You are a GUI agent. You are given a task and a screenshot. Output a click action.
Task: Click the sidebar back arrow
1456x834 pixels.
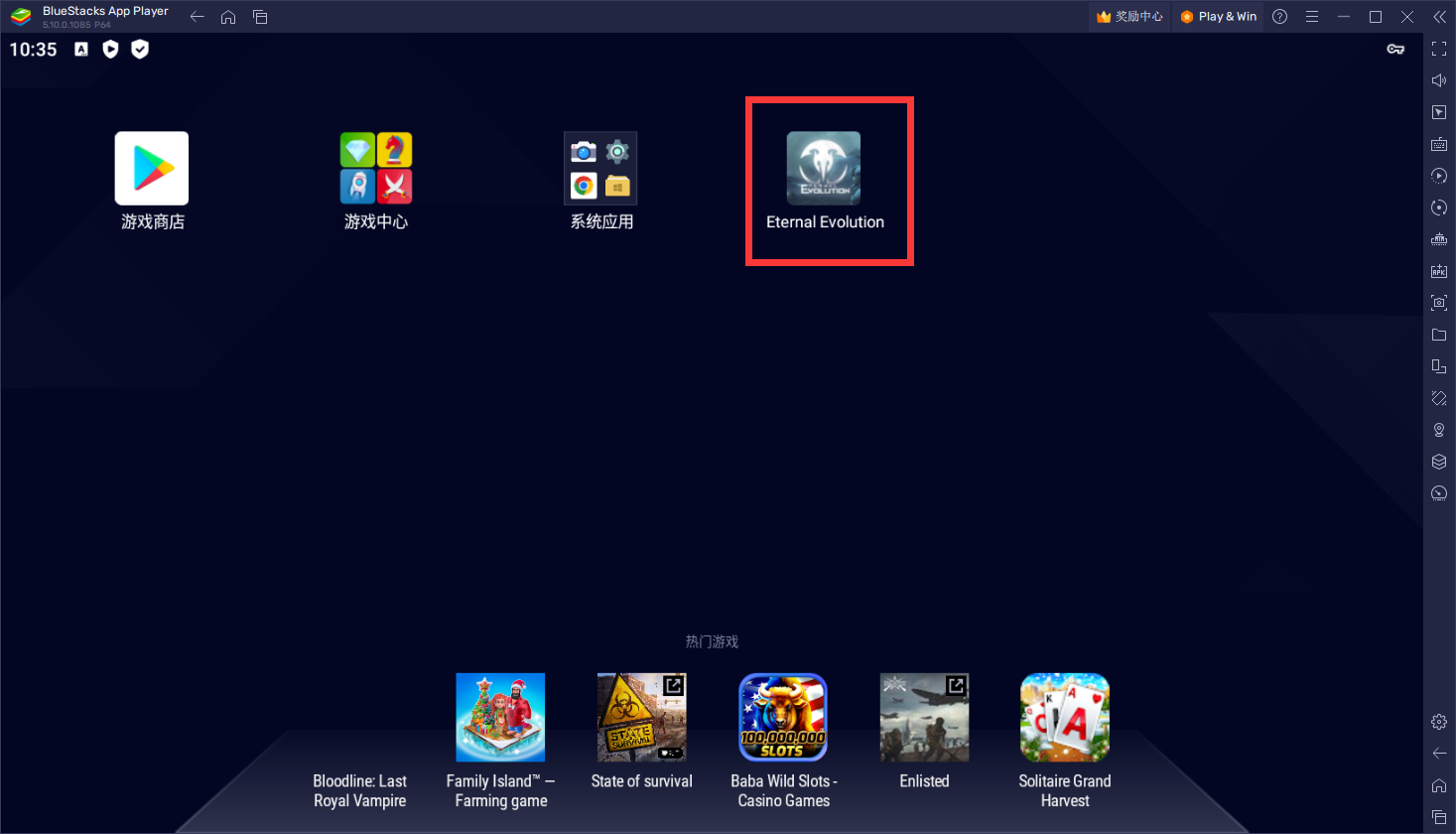click(x=1439, y=754)
